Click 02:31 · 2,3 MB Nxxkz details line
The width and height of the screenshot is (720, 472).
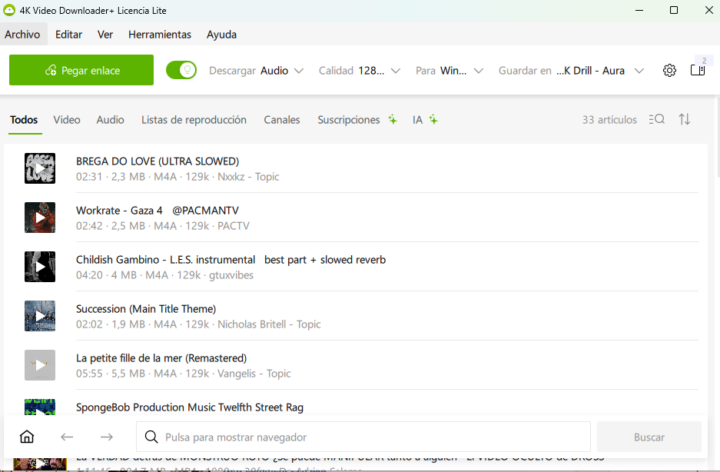177,177
